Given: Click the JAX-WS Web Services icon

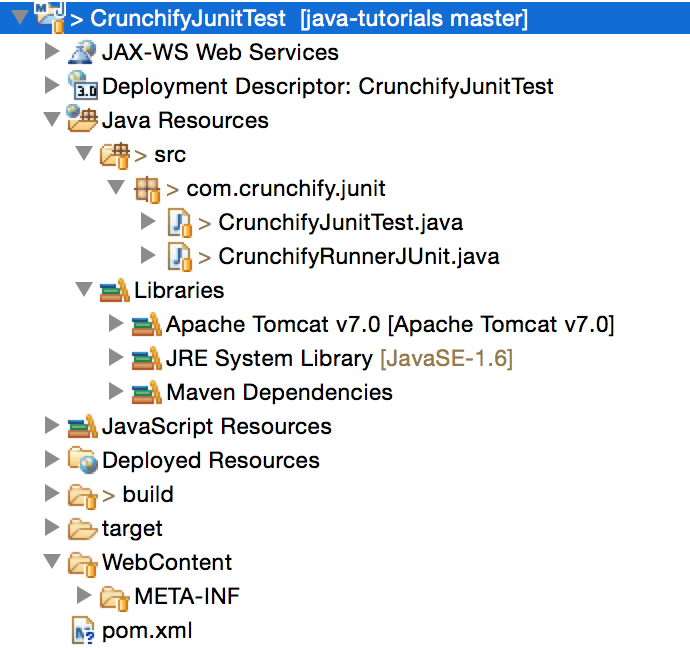Looking at the screenshot, I should pyautogui.click(x=82, y=52).
